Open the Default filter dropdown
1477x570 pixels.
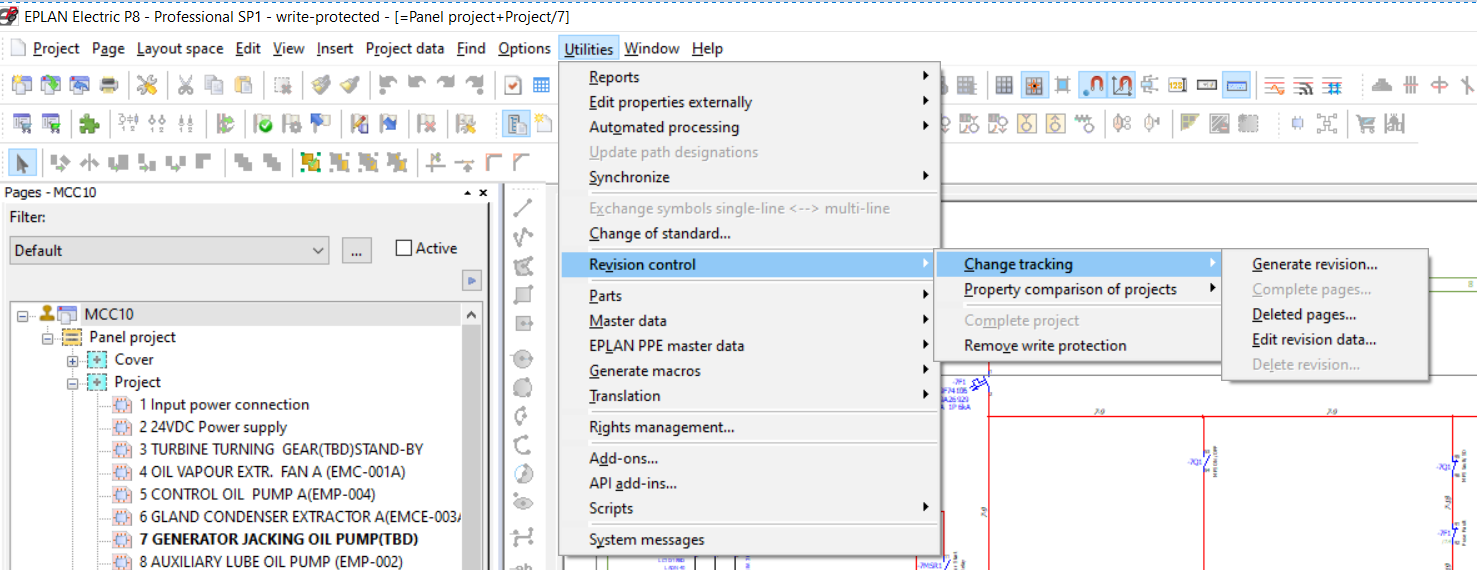coord(169,250)
